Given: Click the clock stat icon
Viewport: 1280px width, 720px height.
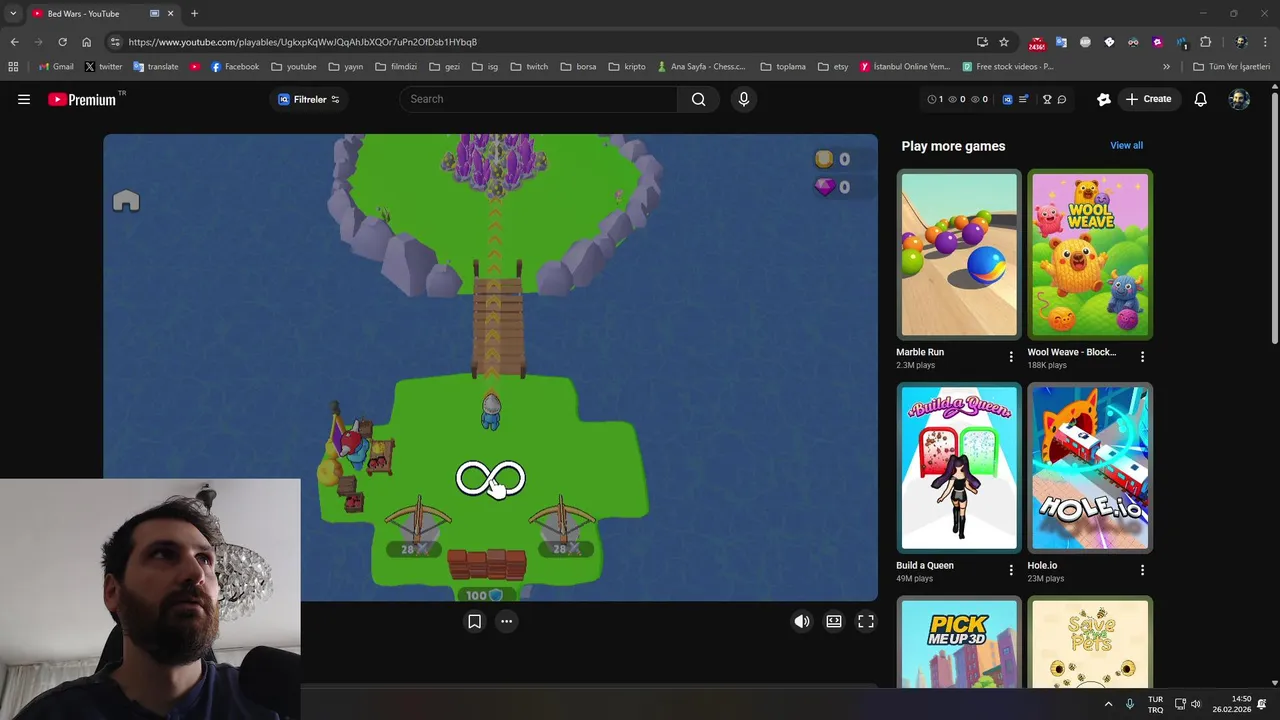Looking at the screenshot, I should tap(932, 99).
